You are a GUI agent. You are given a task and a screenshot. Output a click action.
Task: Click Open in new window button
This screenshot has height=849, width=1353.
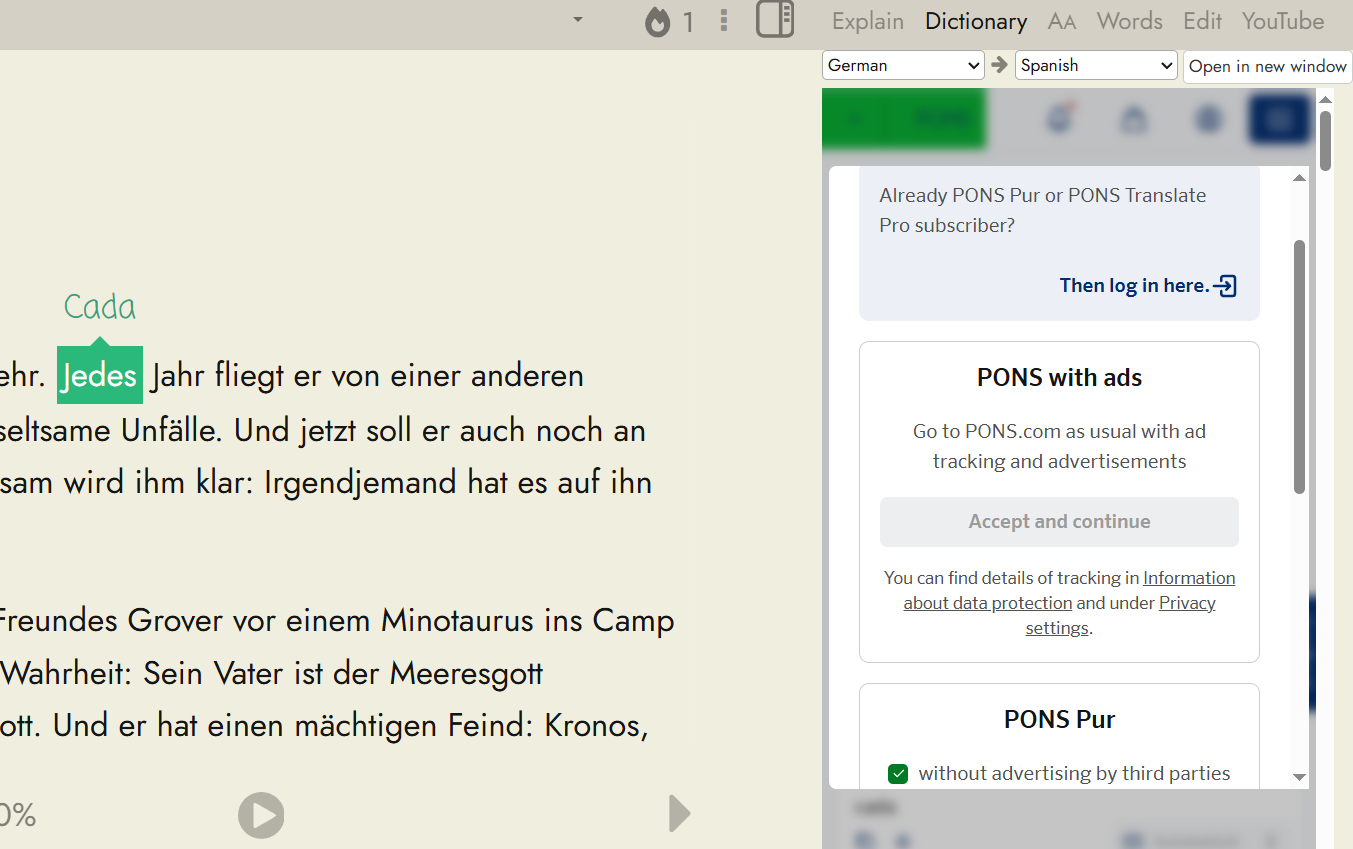1267,66
